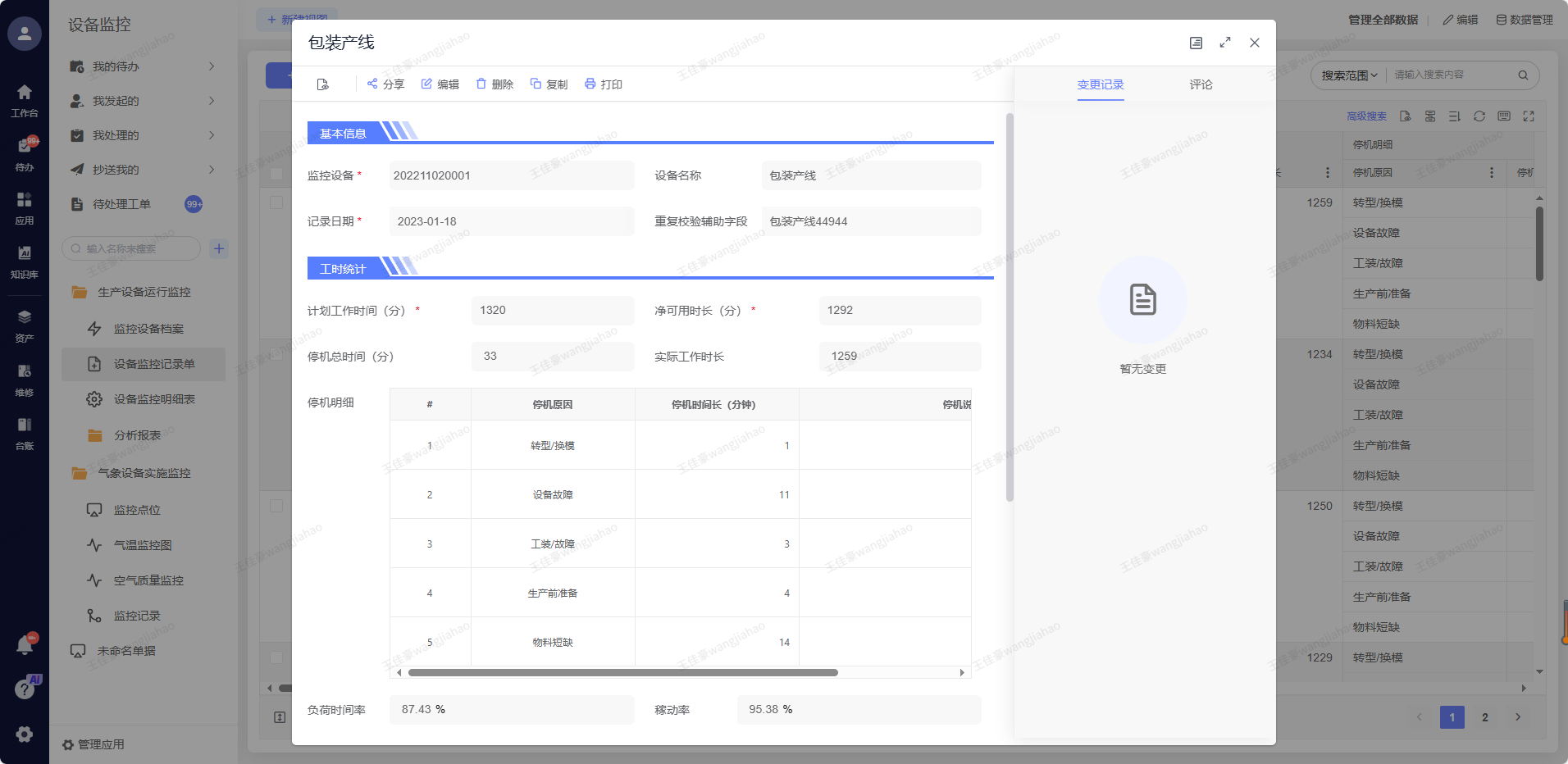The height and width of the screenshot is (764, 1568).
Task: Expand the modal to fullscreen
Action: [1225, 43]
